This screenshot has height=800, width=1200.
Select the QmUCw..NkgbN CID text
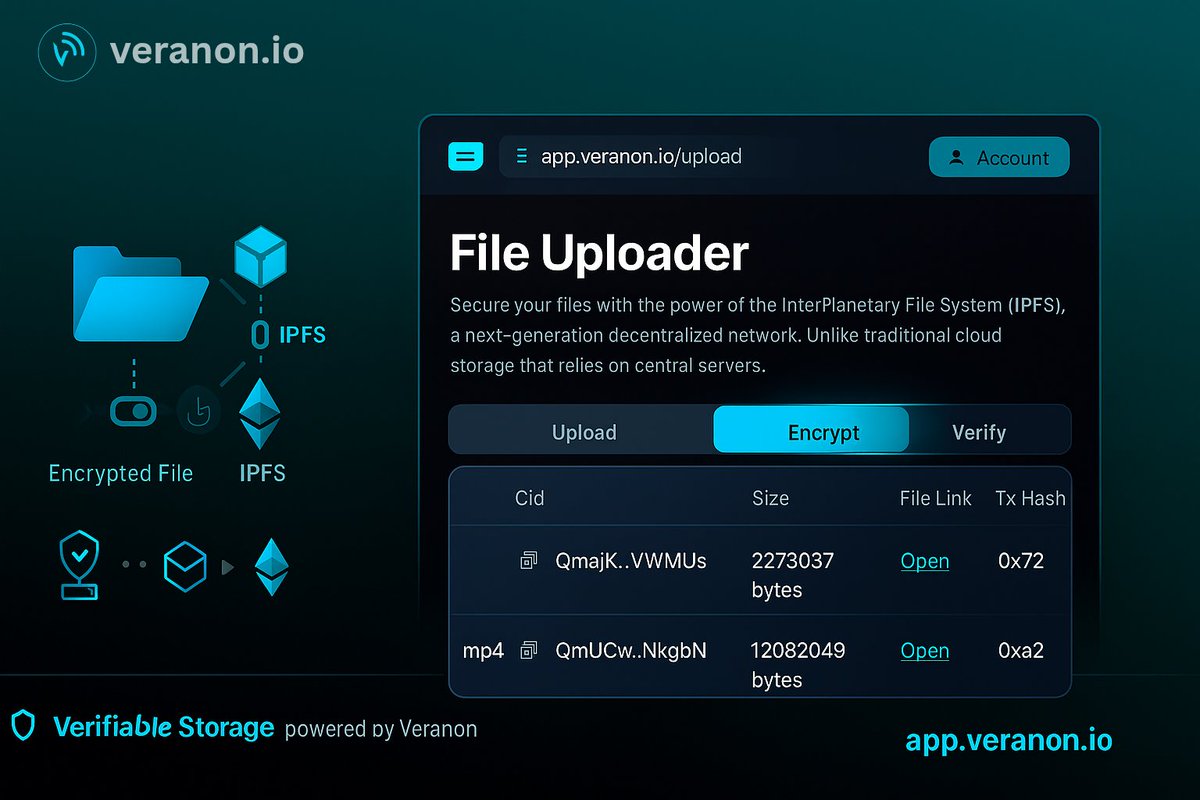(631, 651)
